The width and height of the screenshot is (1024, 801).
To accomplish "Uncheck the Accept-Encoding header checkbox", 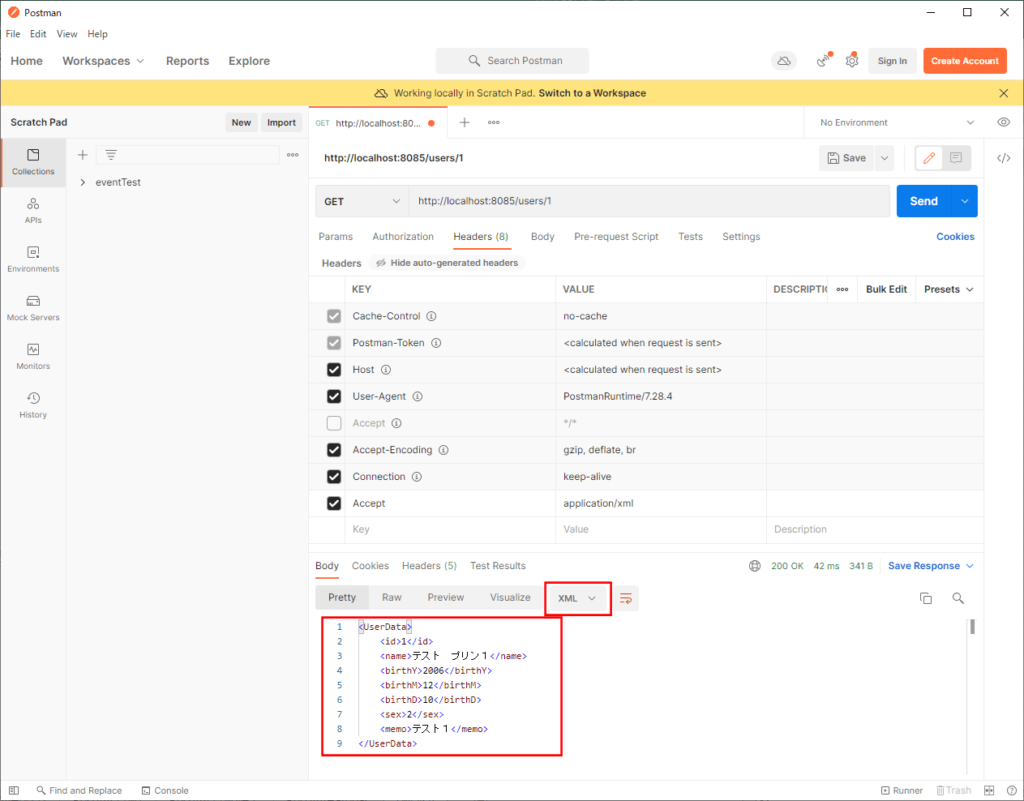I will [x=334, y=450].
